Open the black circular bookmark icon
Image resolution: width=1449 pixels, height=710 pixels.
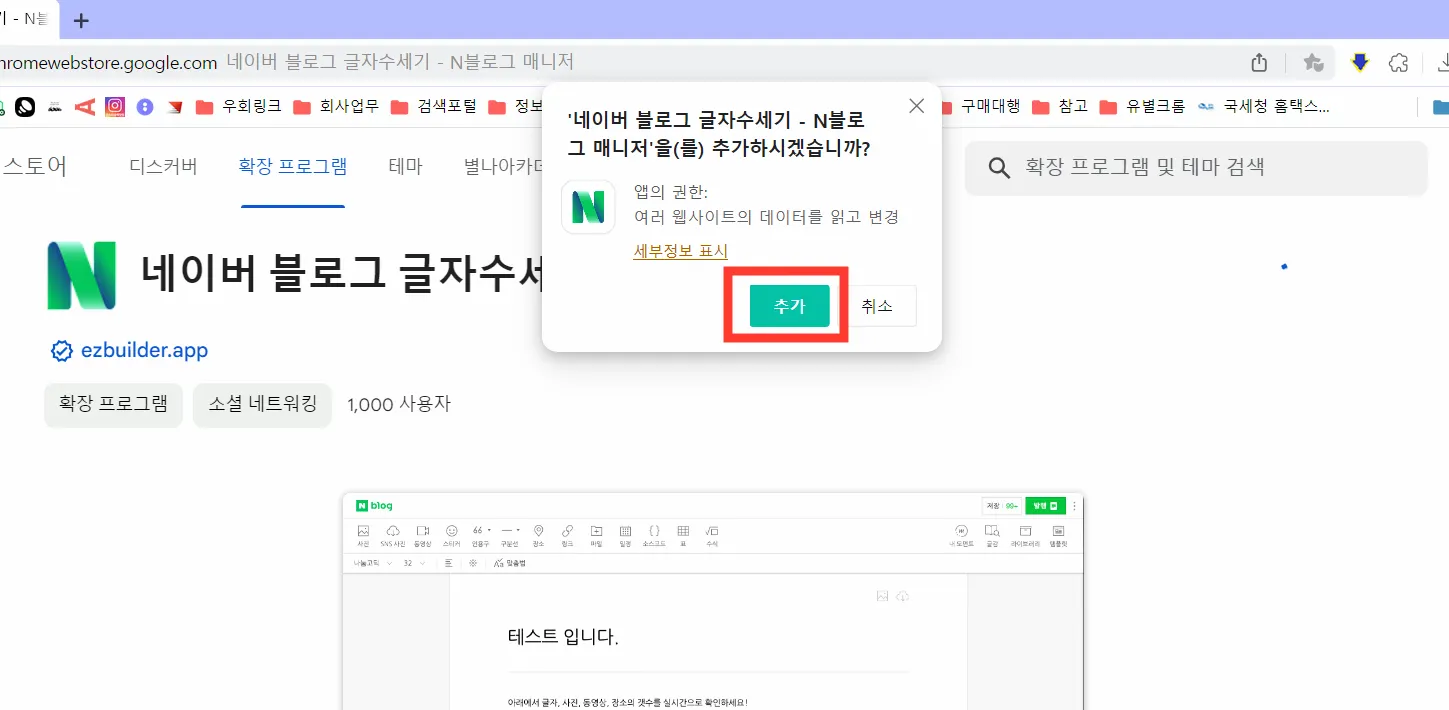[x=25, y=106]
